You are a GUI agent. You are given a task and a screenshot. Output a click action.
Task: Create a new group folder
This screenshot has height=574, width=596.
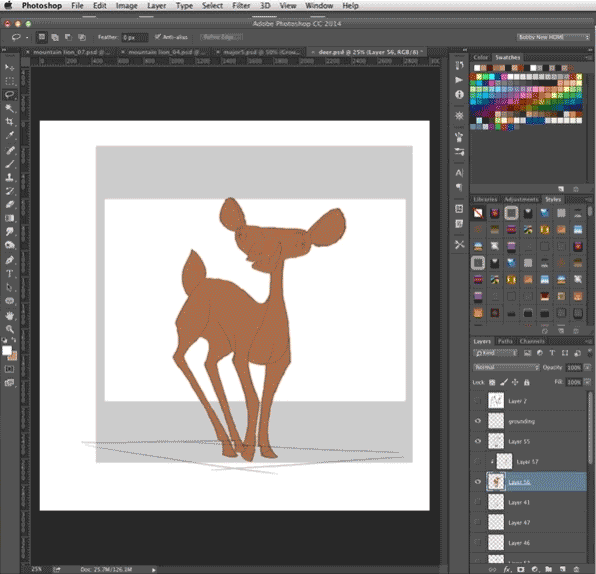point(548,569)
